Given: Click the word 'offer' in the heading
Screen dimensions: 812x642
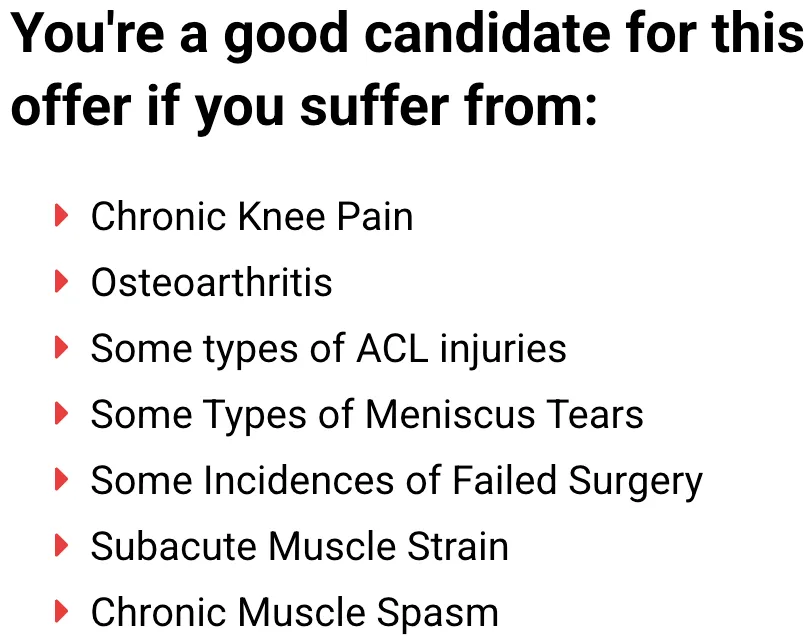Looking at the screenshot, I should tap(70, 106).
